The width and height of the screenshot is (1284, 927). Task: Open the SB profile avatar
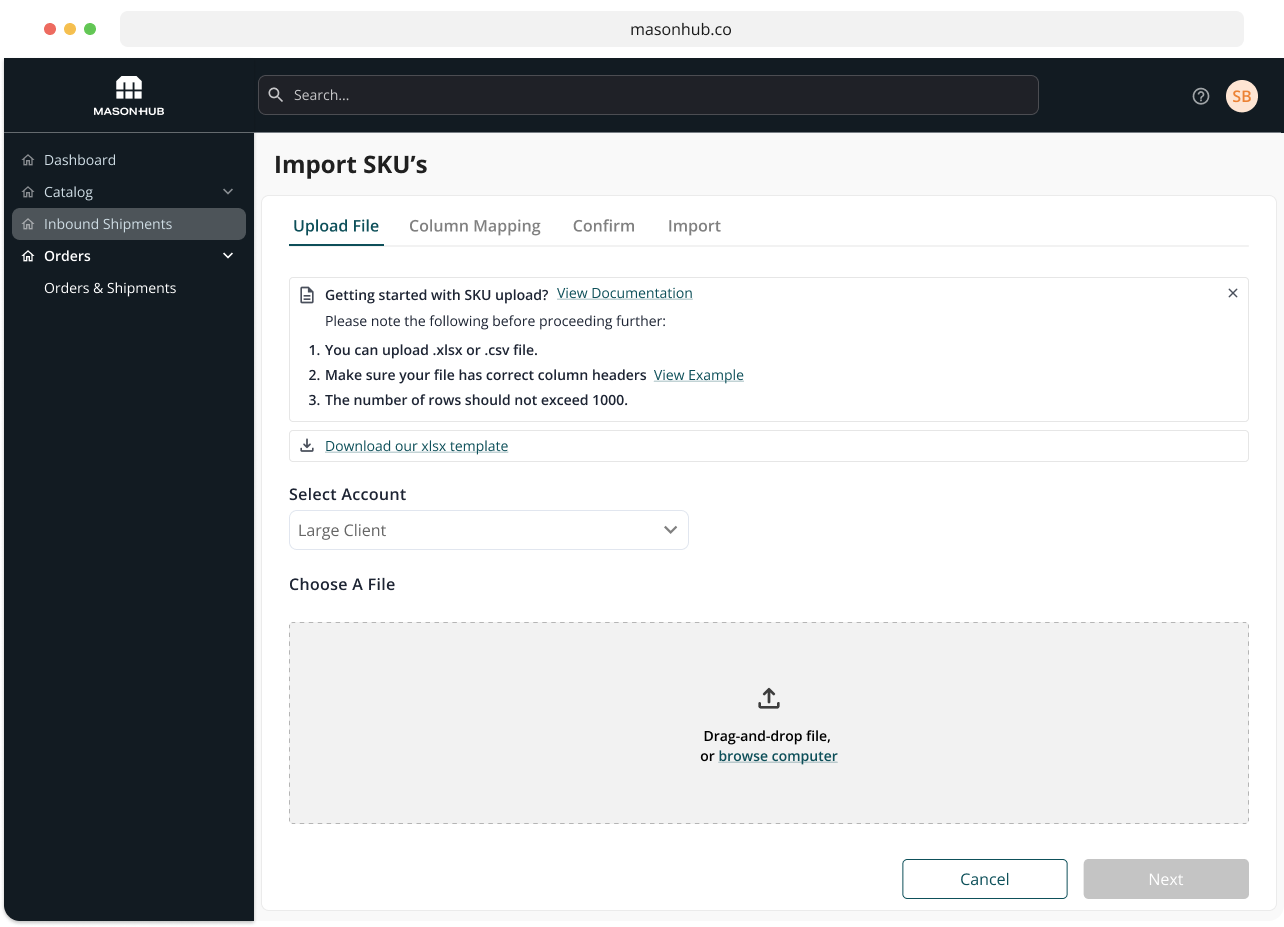point(1241,96)
